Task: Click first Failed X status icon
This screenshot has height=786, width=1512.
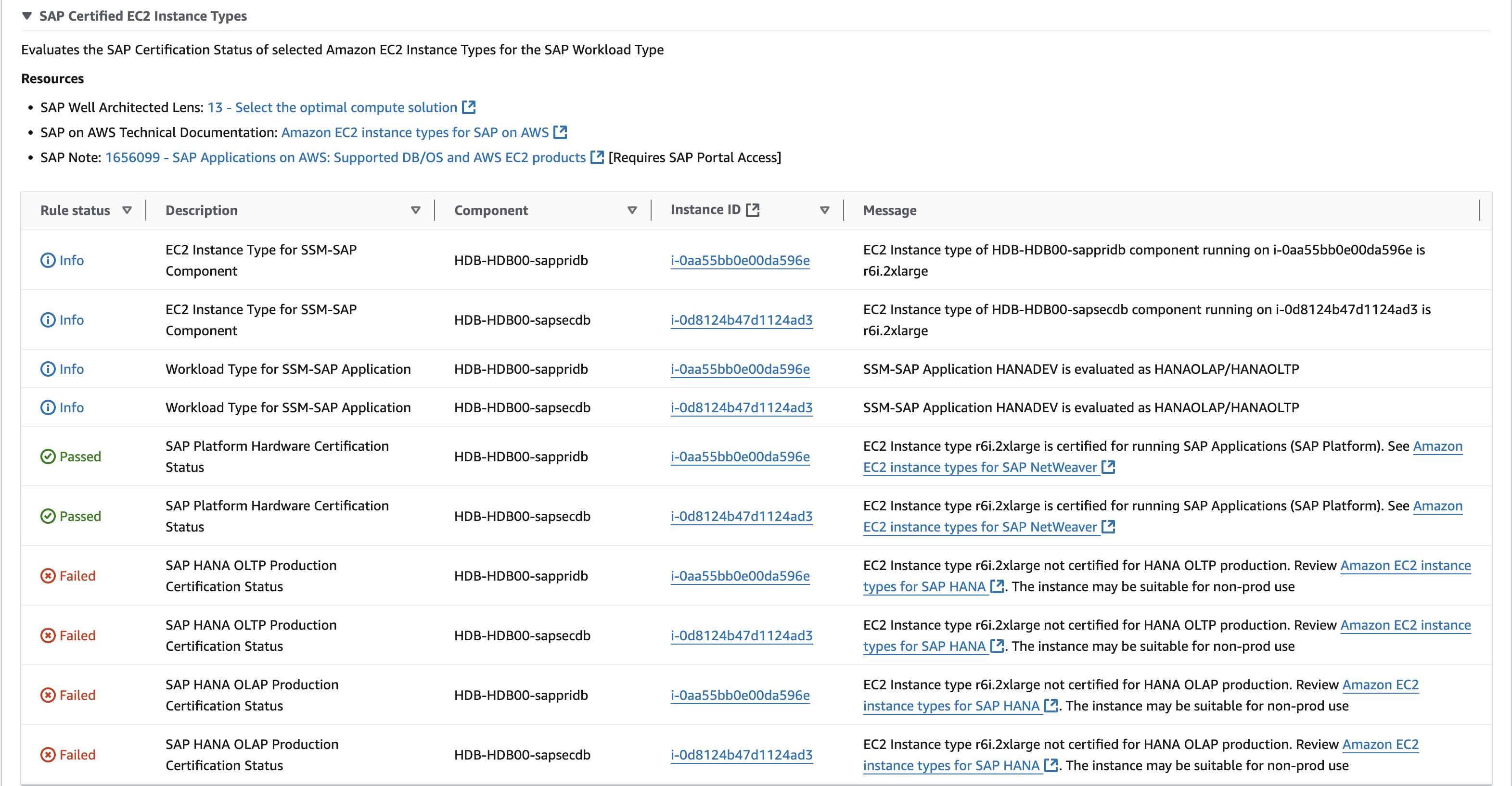Action: coord(48,575)
